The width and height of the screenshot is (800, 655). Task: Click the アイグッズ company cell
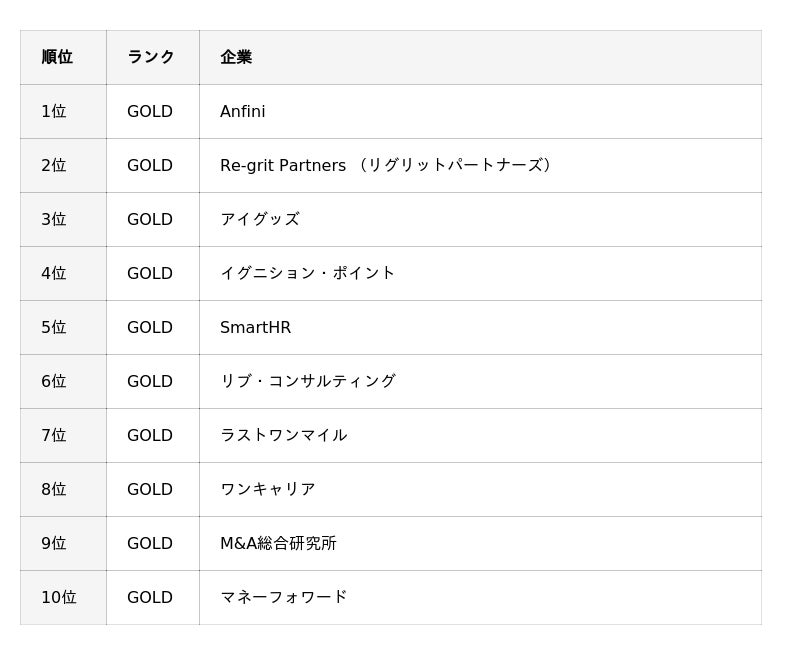coord(260,220)
